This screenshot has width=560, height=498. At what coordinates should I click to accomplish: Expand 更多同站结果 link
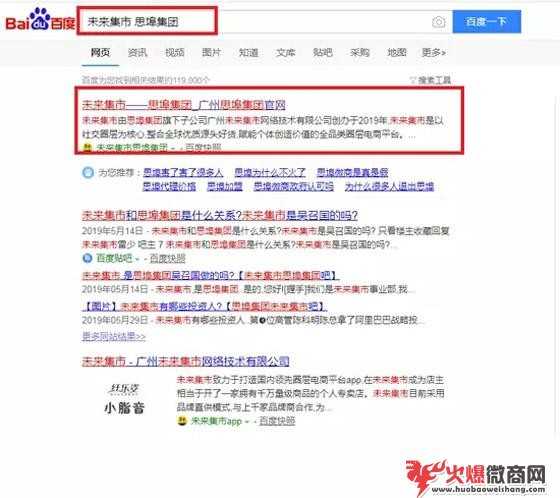(x=114, y=336)
